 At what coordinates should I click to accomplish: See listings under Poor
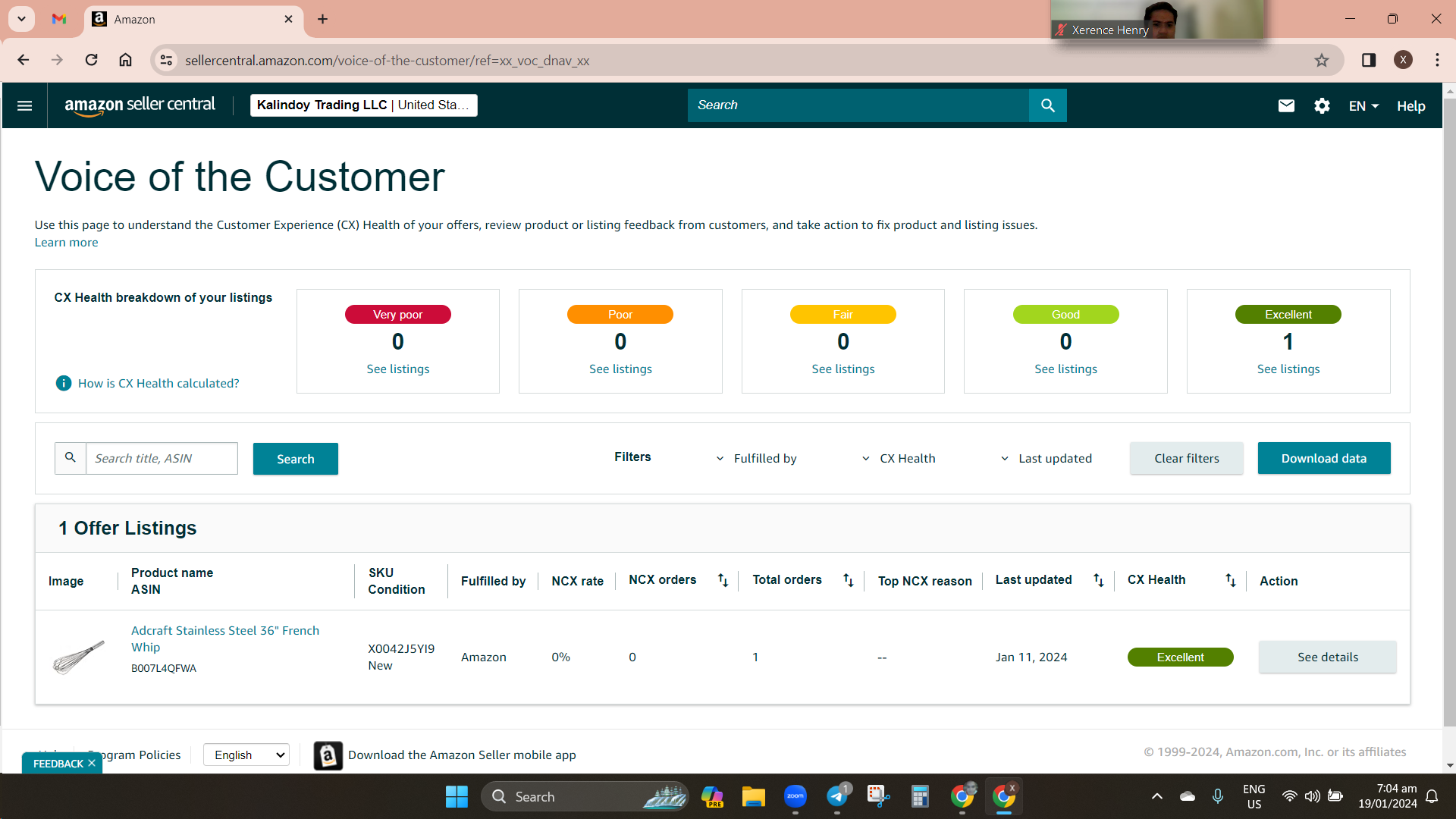[620, 369]
